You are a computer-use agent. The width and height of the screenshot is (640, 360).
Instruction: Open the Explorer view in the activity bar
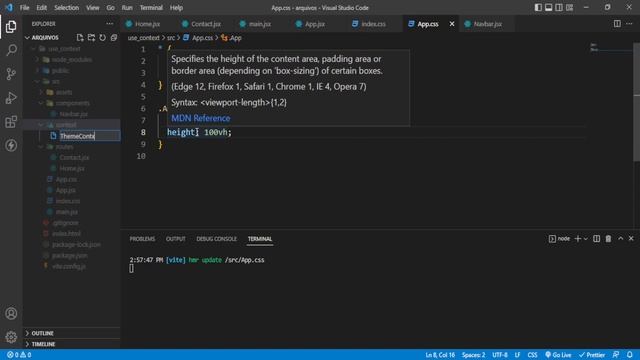pos(11,27)
